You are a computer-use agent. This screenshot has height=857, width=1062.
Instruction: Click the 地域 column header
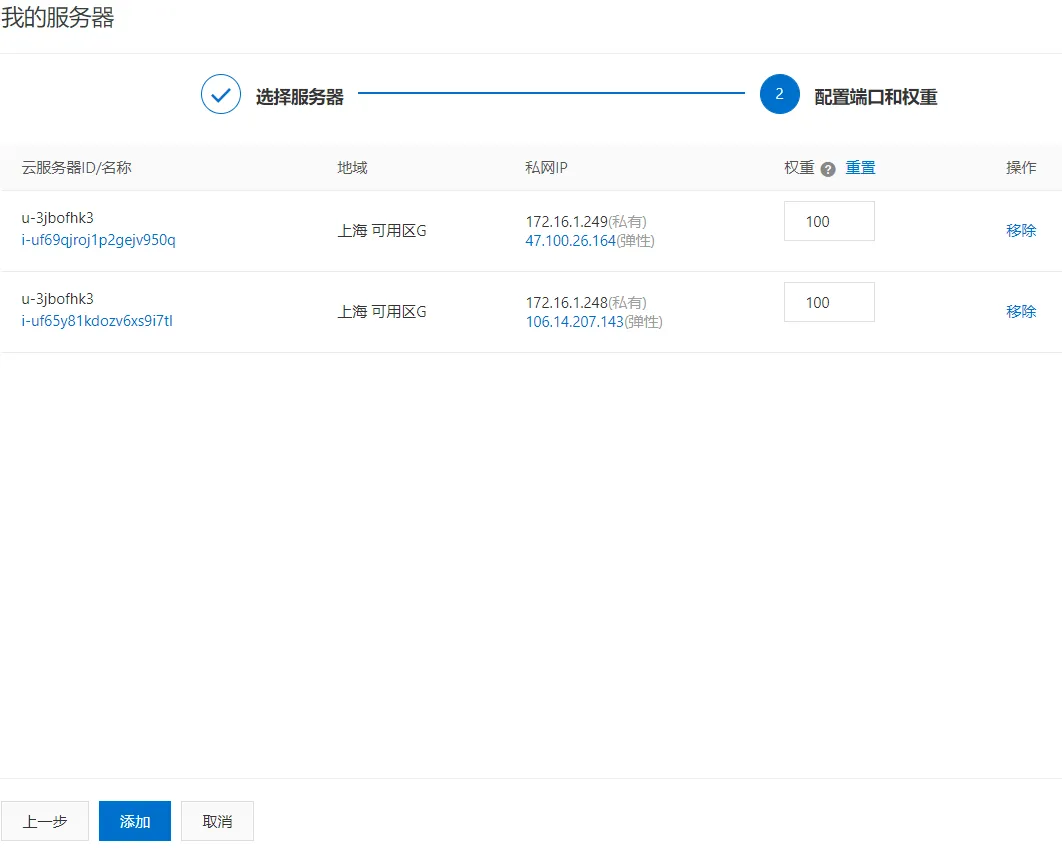pyautogui.click(x=352, y=167)
